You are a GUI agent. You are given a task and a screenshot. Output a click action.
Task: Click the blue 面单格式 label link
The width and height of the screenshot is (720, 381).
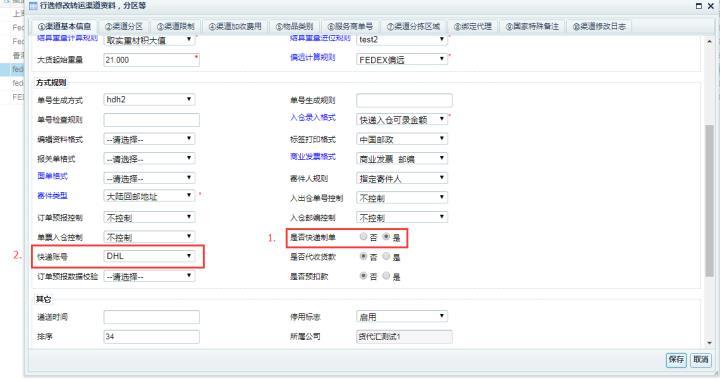click(x=52, y=176)
